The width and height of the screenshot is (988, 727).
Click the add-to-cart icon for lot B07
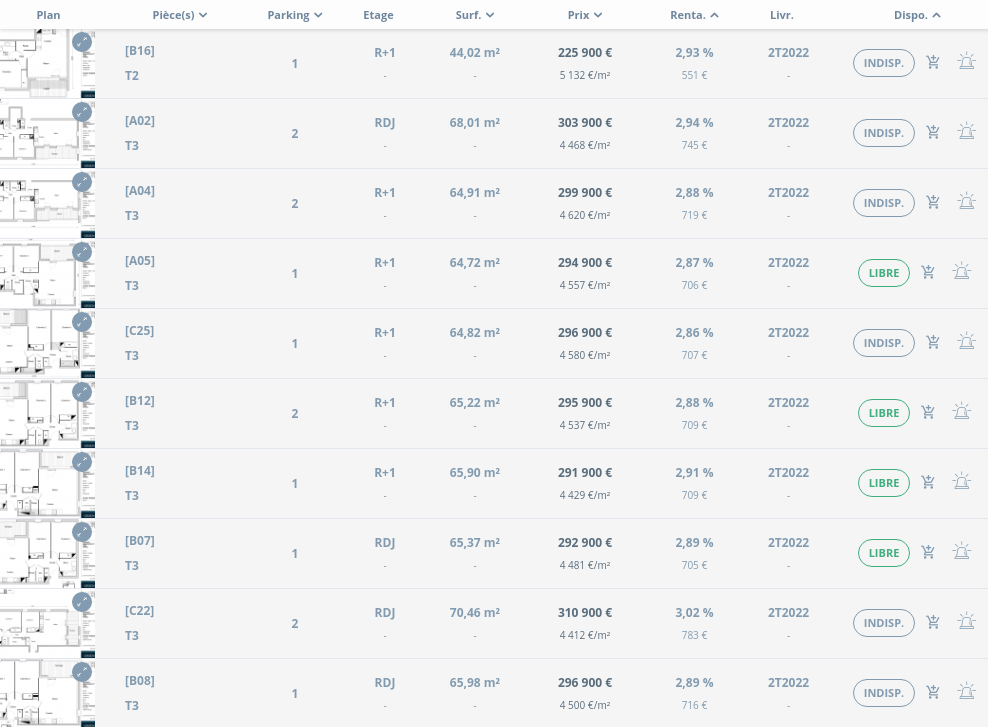click(x=928, y=552)
